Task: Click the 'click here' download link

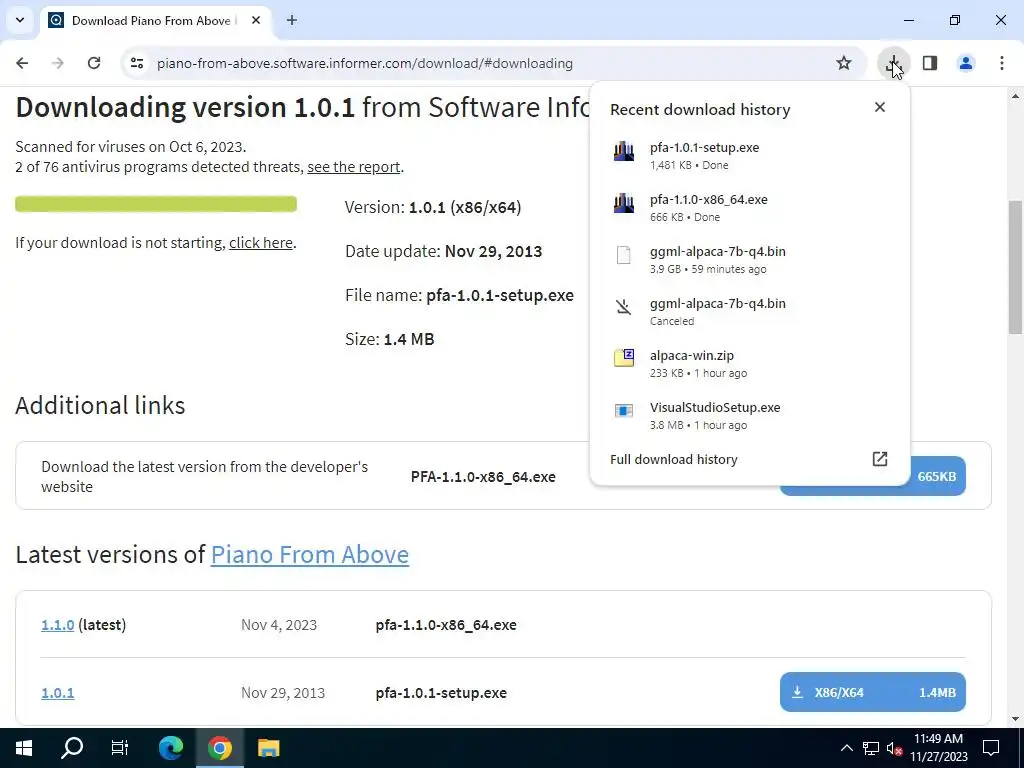Action: pyautogui.click(x=261, y=243)
